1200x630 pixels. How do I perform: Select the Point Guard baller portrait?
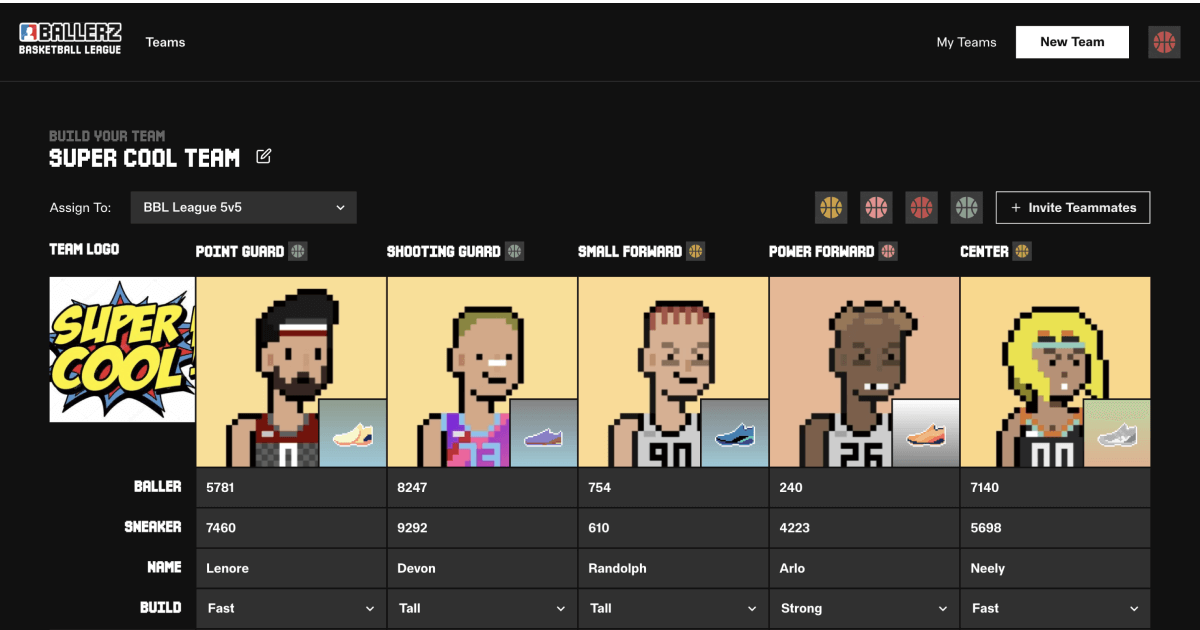point(291,372)
